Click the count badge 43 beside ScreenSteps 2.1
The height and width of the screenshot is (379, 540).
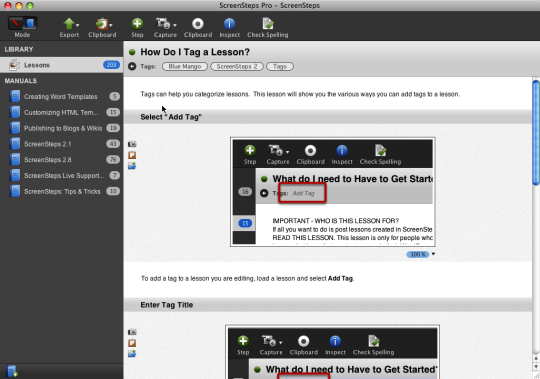[x=113, y=144]
